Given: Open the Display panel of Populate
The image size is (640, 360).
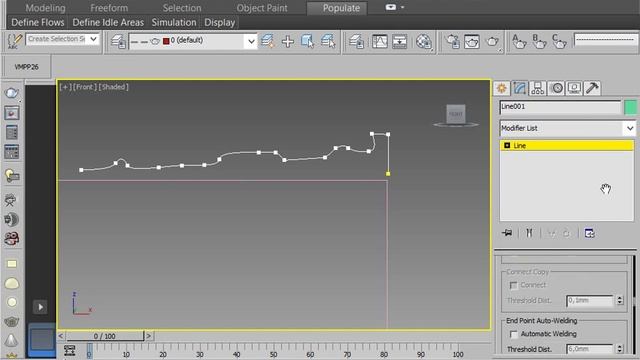Looking at the screenshot, I should (220, 22).
